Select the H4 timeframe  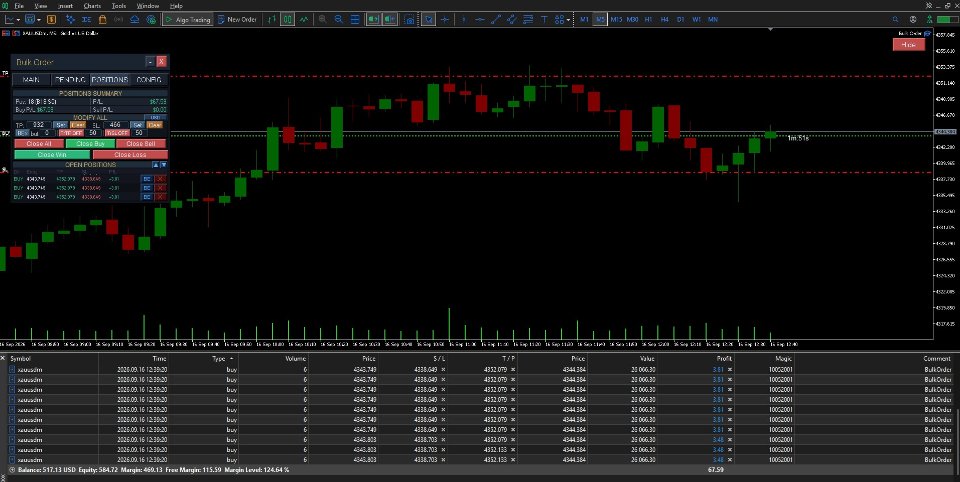coord(664,20)
